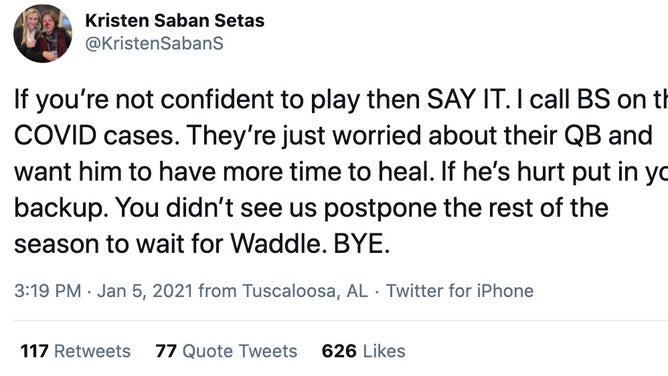Click the 3:19 PM timestamp
Viewport: 668px width, 376px height.
(x=48, y=291)
